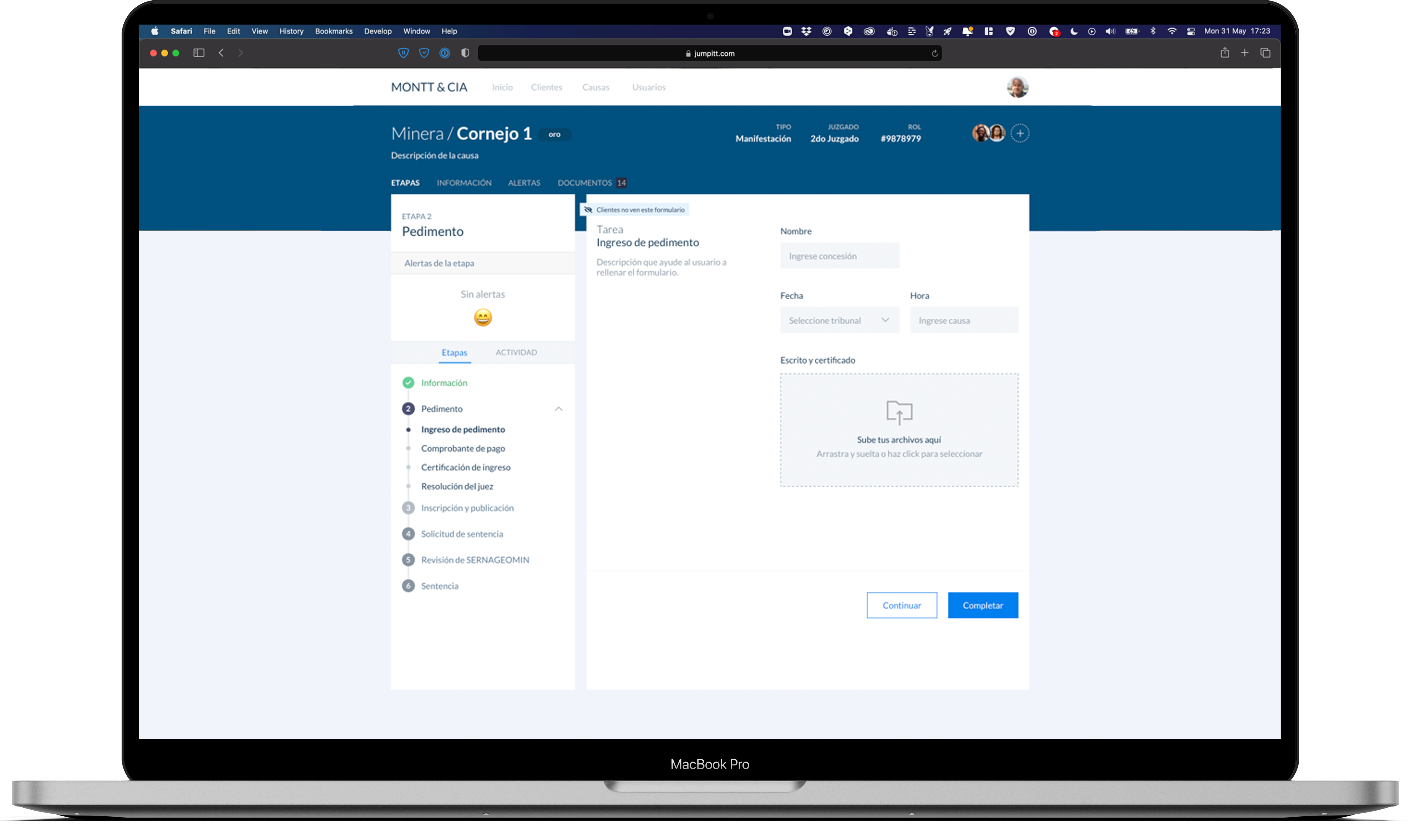Click the Información completed stage
This screenshot has height=840, width=1411.
(x=444, y=383)
